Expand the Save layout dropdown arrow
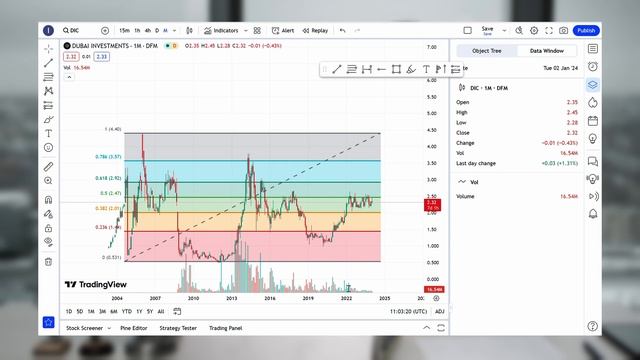The height and width of the screenshot is (360, 640). [x=504, y=31]
